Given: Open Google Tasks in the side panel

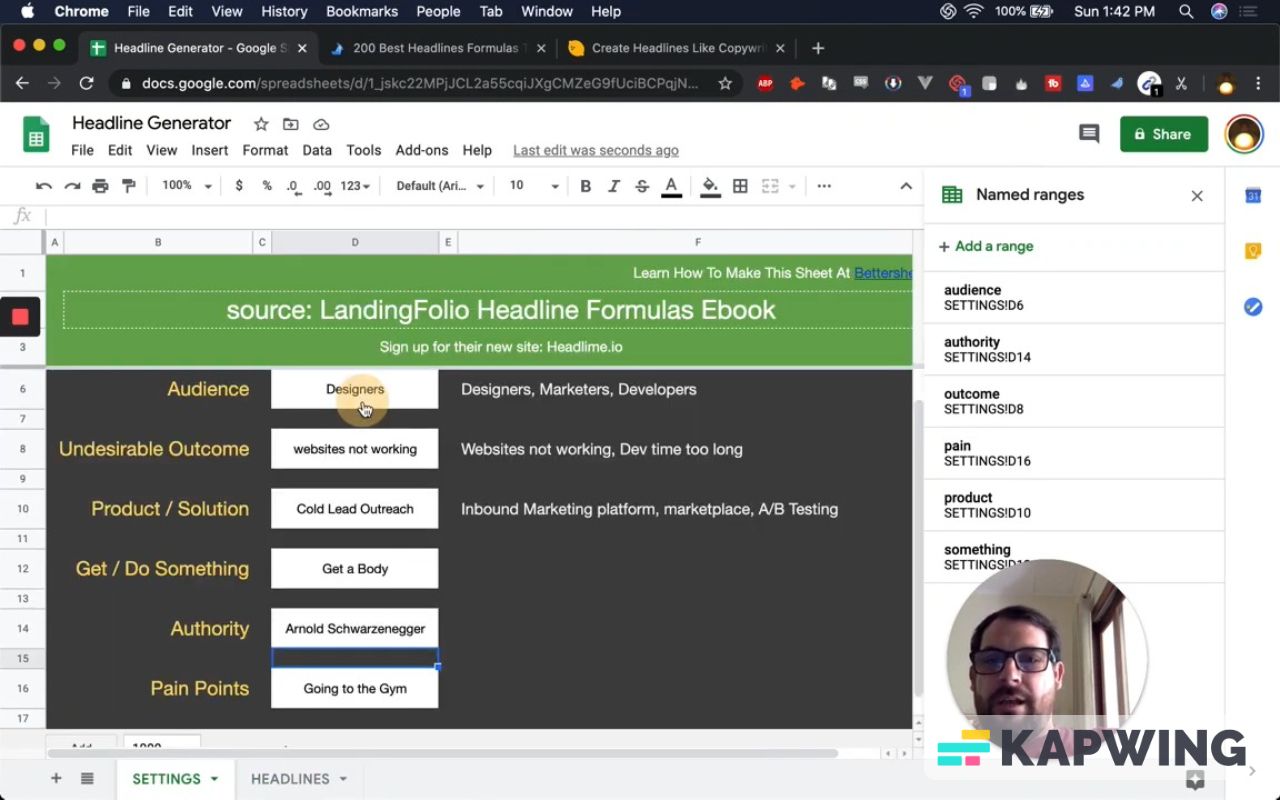Looking at the screenshot, I should click(1253, 307).
